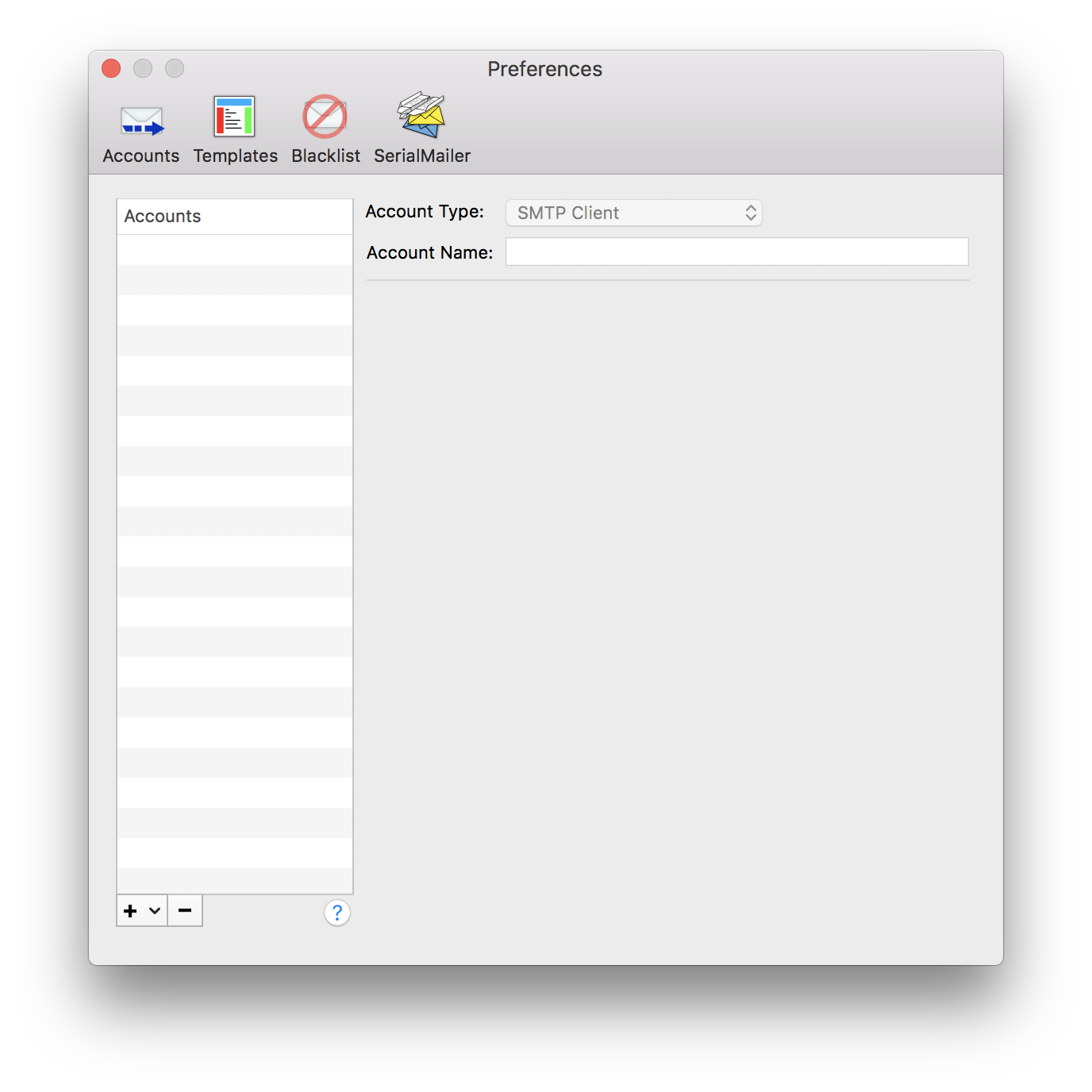Open the Account Type SMTP Client dropdown
This screenshot has width=1092, height=1092.
(634, 213)
